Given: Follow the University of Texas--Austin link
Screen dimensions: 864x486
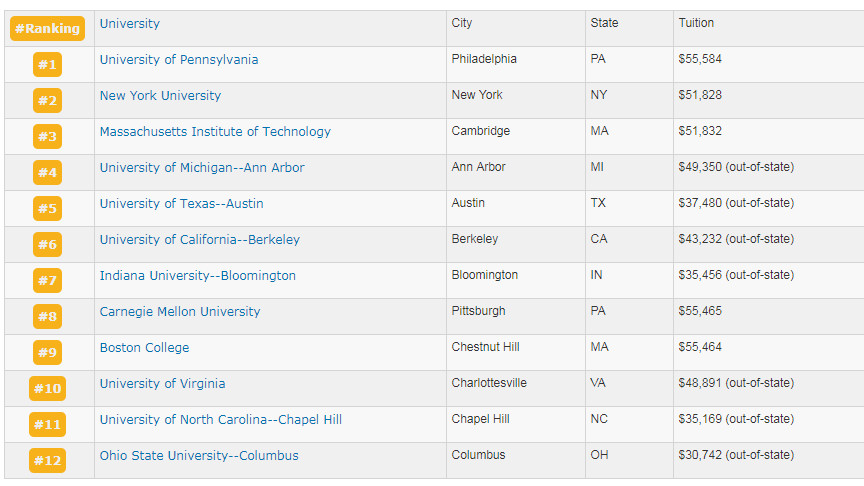Looking at the screenshot, I should point(182,204).
